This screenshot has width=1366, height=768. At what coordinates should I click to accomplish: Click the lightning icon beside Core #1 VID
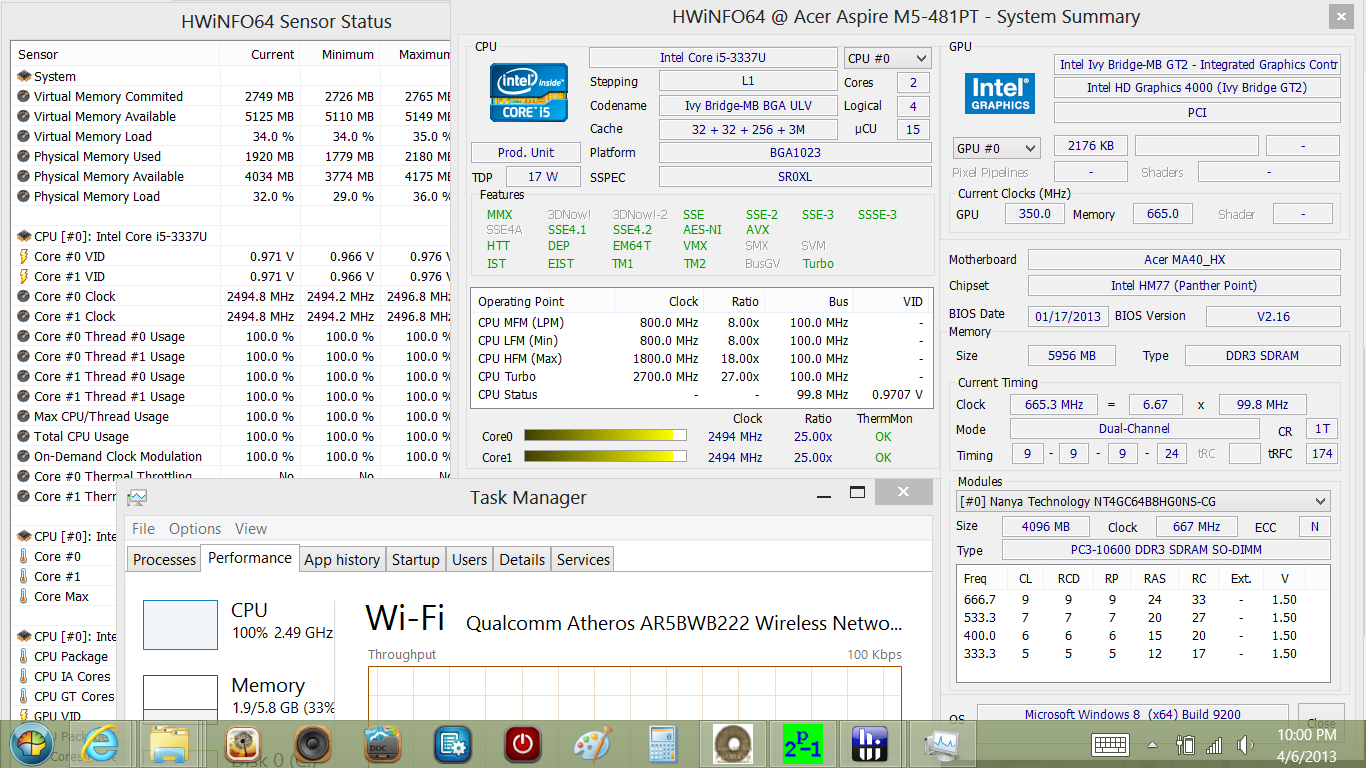click(24, 276)
